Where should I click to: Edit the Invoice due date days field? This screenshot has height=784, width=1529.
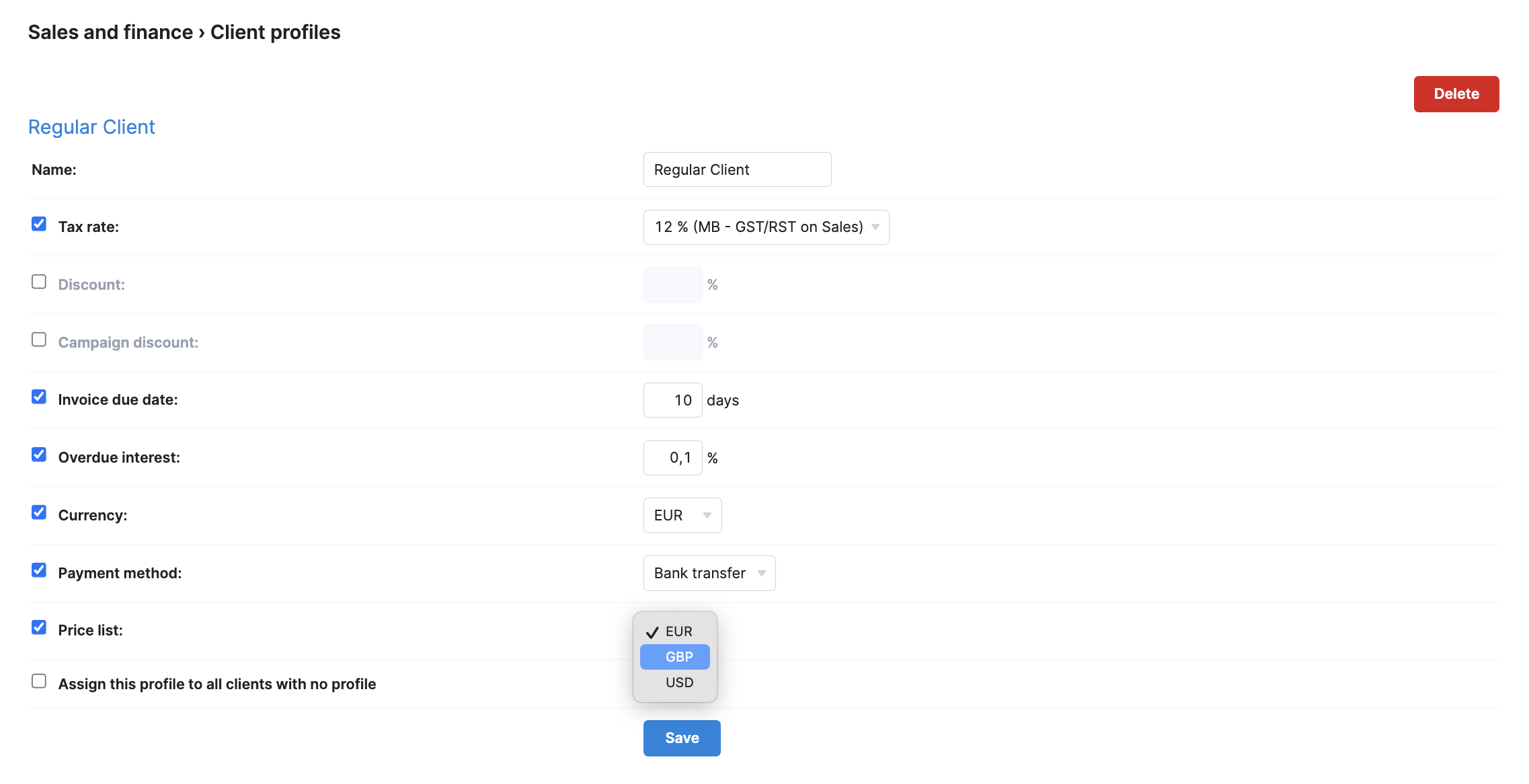click(x=672, y=400)
